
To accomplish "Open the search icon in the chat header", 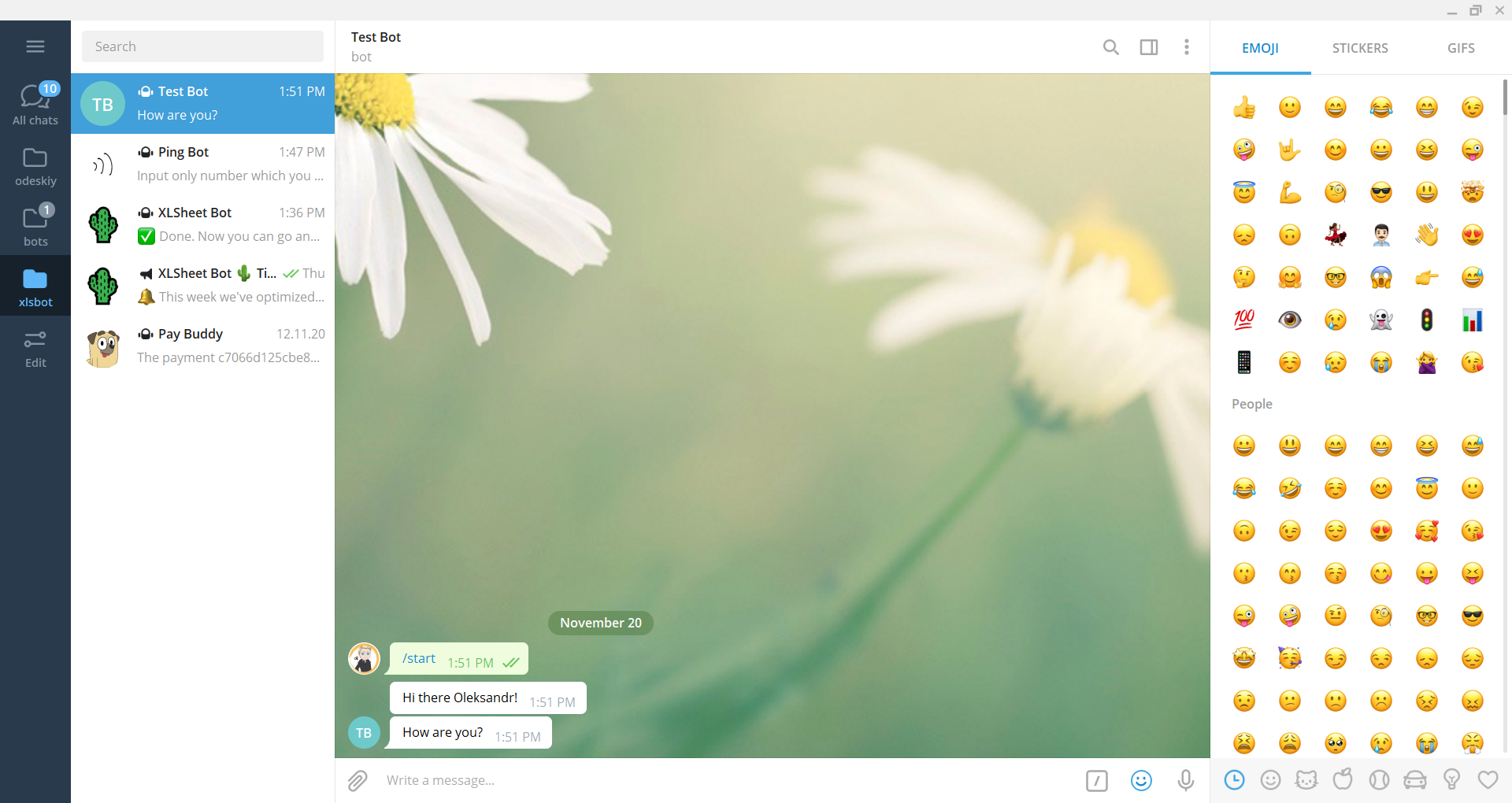I will (x=1110, y=47).
